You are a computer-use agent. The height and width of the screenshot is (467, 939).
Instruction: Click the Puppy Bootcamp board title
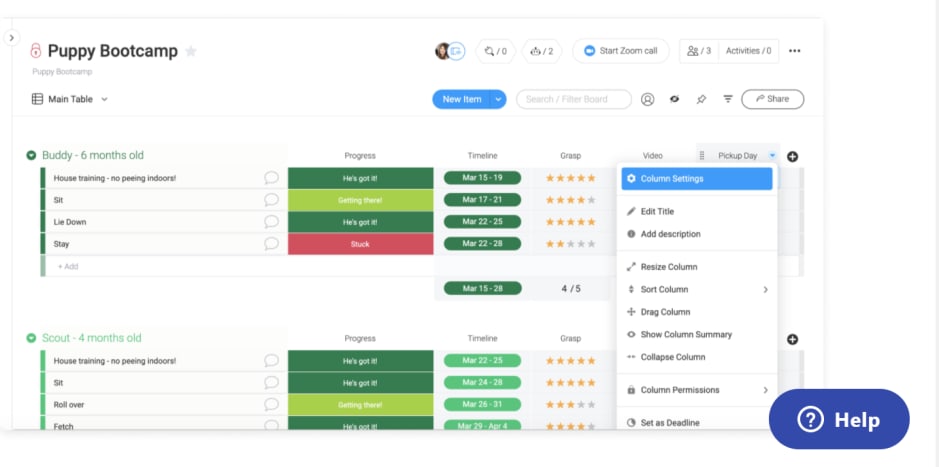113,51
